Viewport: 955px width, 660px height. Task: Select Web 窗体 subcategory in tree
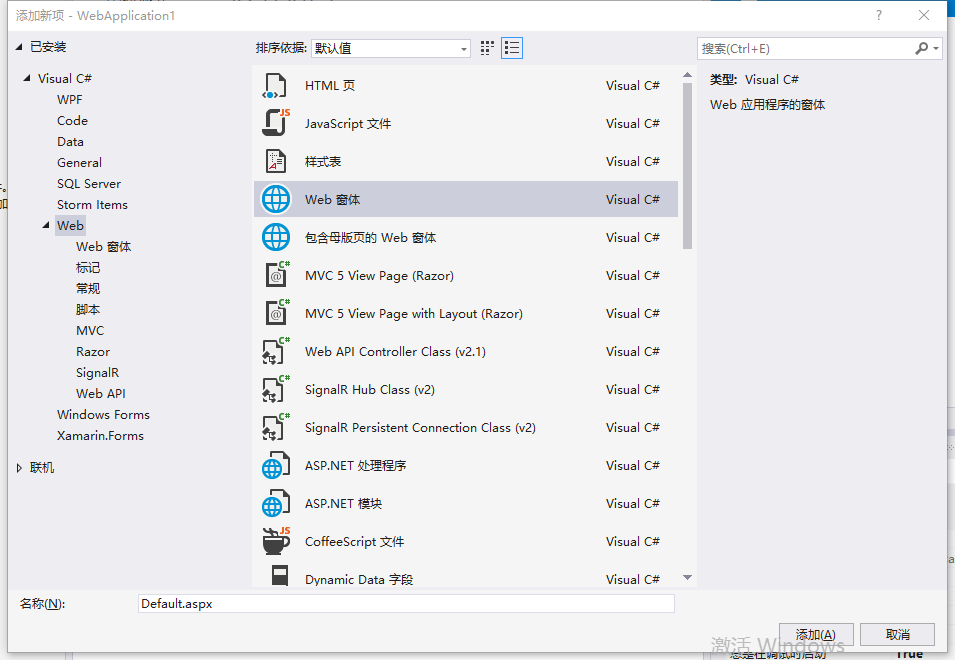coord(104,247)
